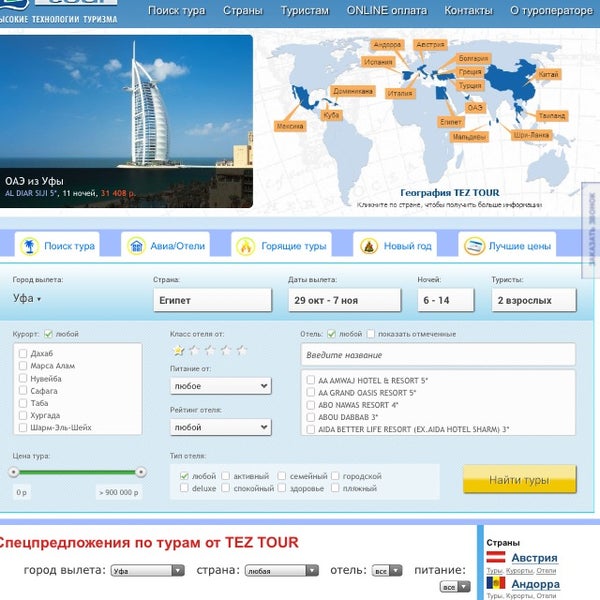Click the flame icon for Горящие туры
This screenshot has width=600, height=600.
pyautogui.click(x=245, y=245)
